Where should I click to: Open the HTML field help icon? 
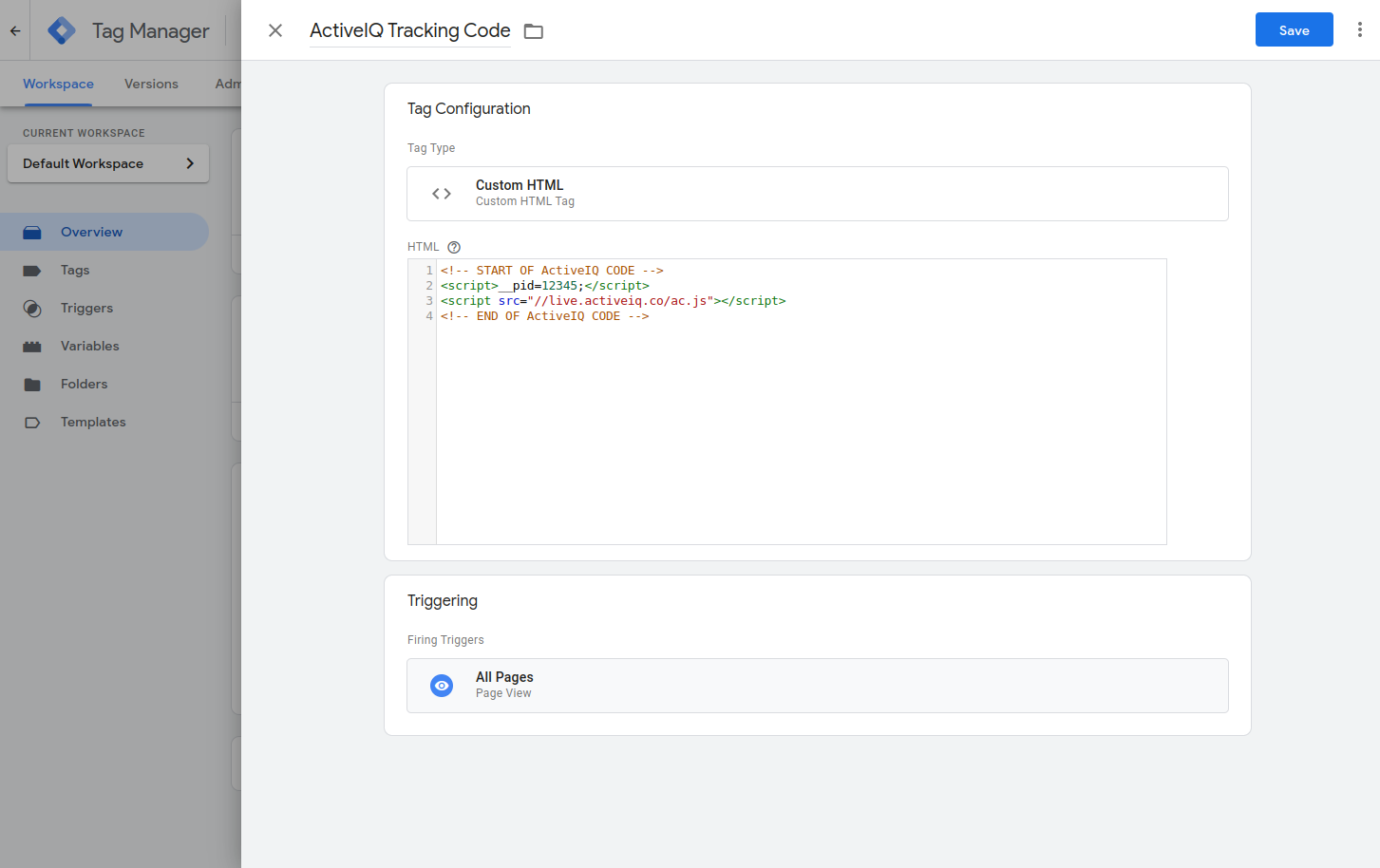click(454, 247)
